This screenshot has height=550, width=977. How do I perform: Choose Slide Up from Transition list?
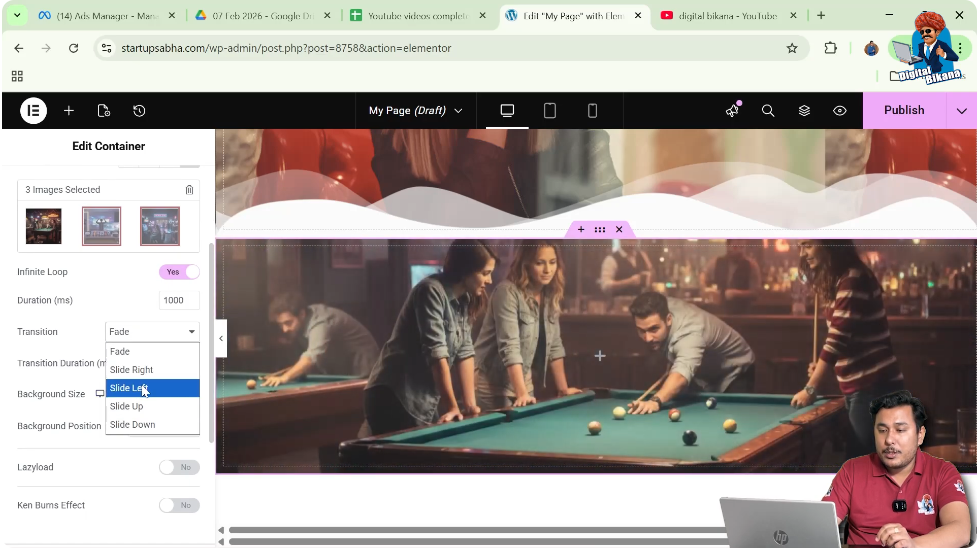coord(127,406)
